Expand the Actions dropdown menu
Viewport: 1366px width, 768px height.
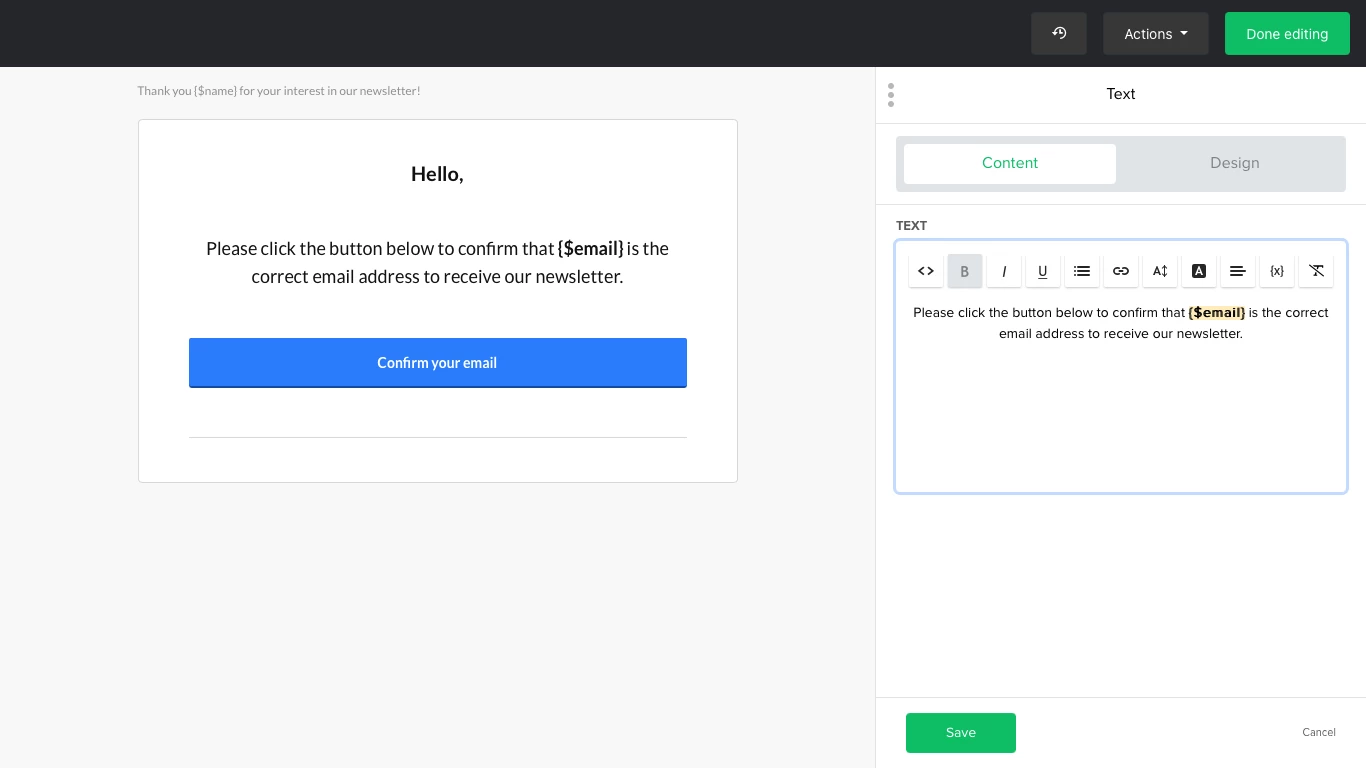(x=1155, y=34)
